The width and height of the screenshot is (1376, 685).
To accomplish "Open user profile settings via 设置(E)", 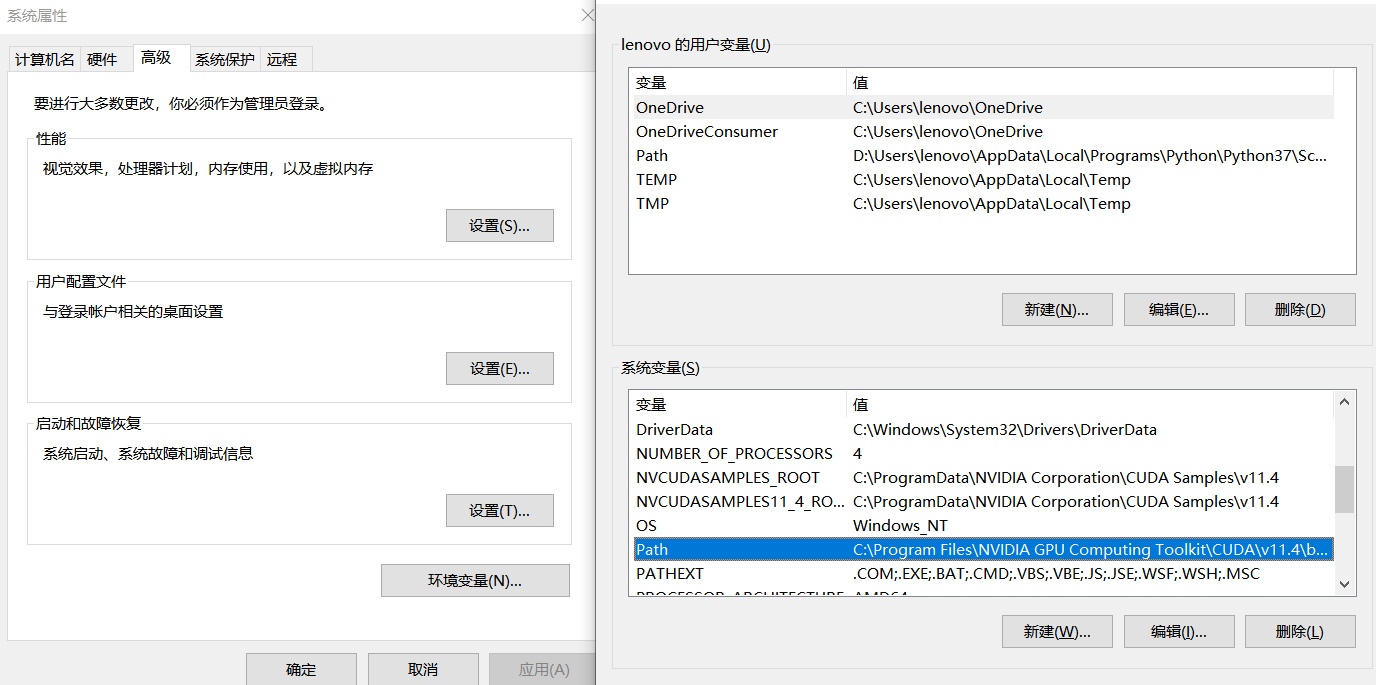I will [x=499, y=368].
